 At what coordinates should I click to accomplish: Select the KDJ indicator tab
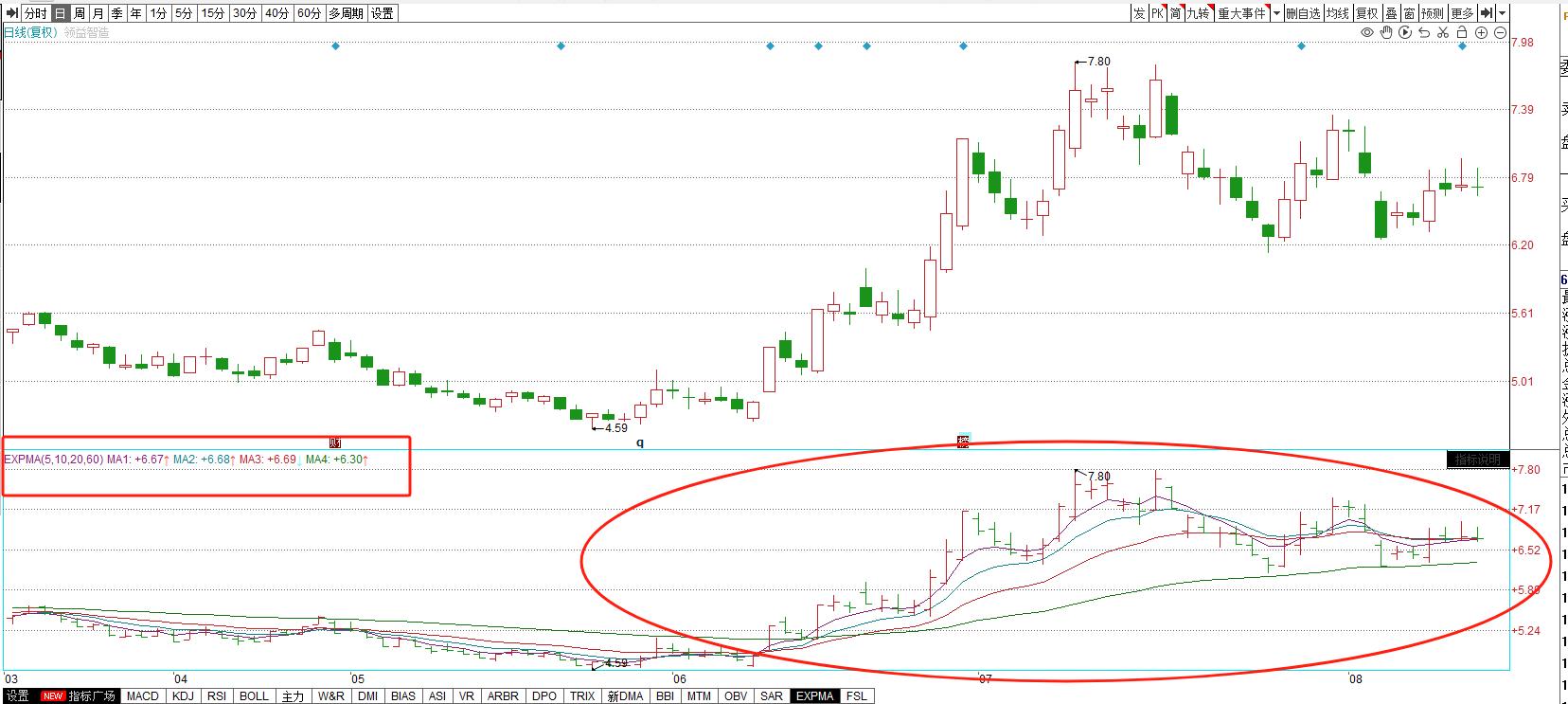(x=183, y=696)
